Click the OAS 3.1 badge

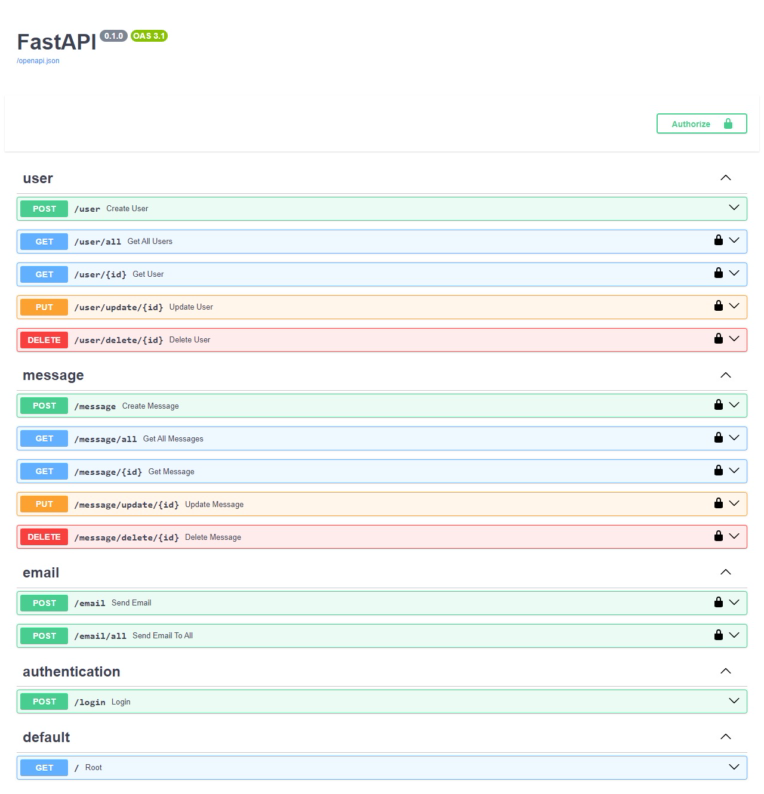(x=149, y=36)
